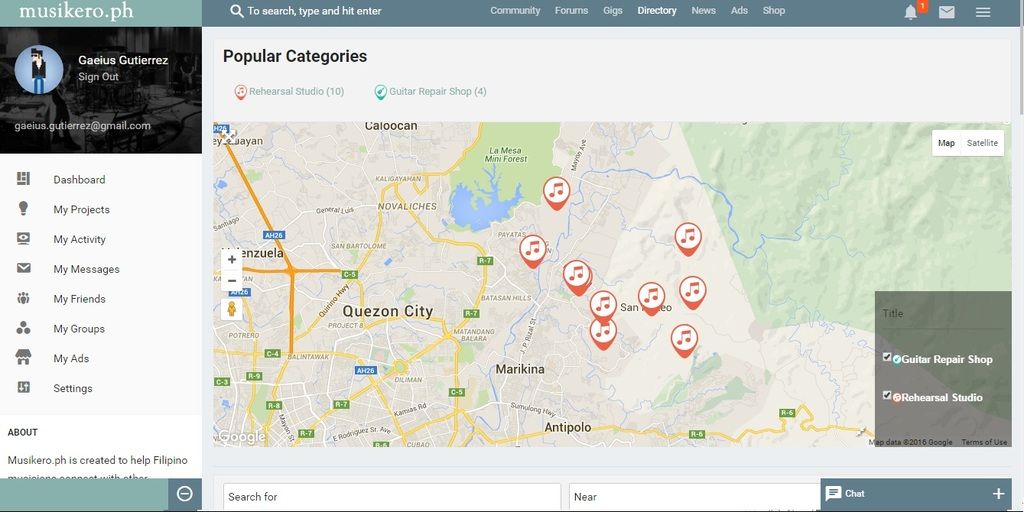Switch map to Satellite view
The height and width of the screenshot is (512, 1024).
[x=982, y=143]
